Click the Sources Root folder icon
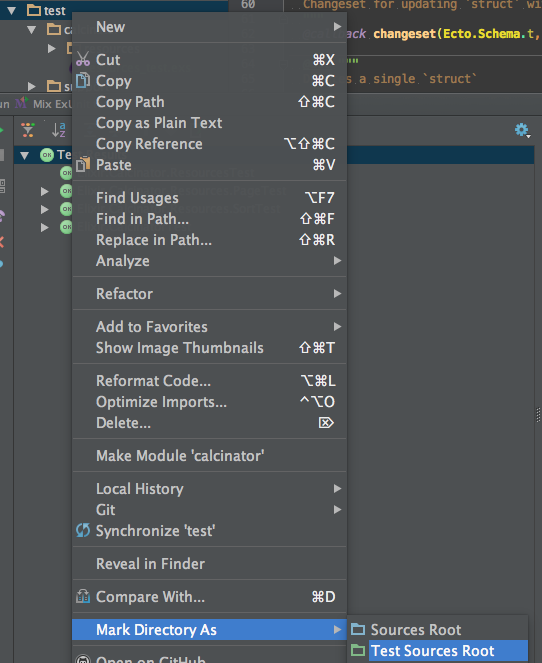Screen dimensions: 542x663 358,630
